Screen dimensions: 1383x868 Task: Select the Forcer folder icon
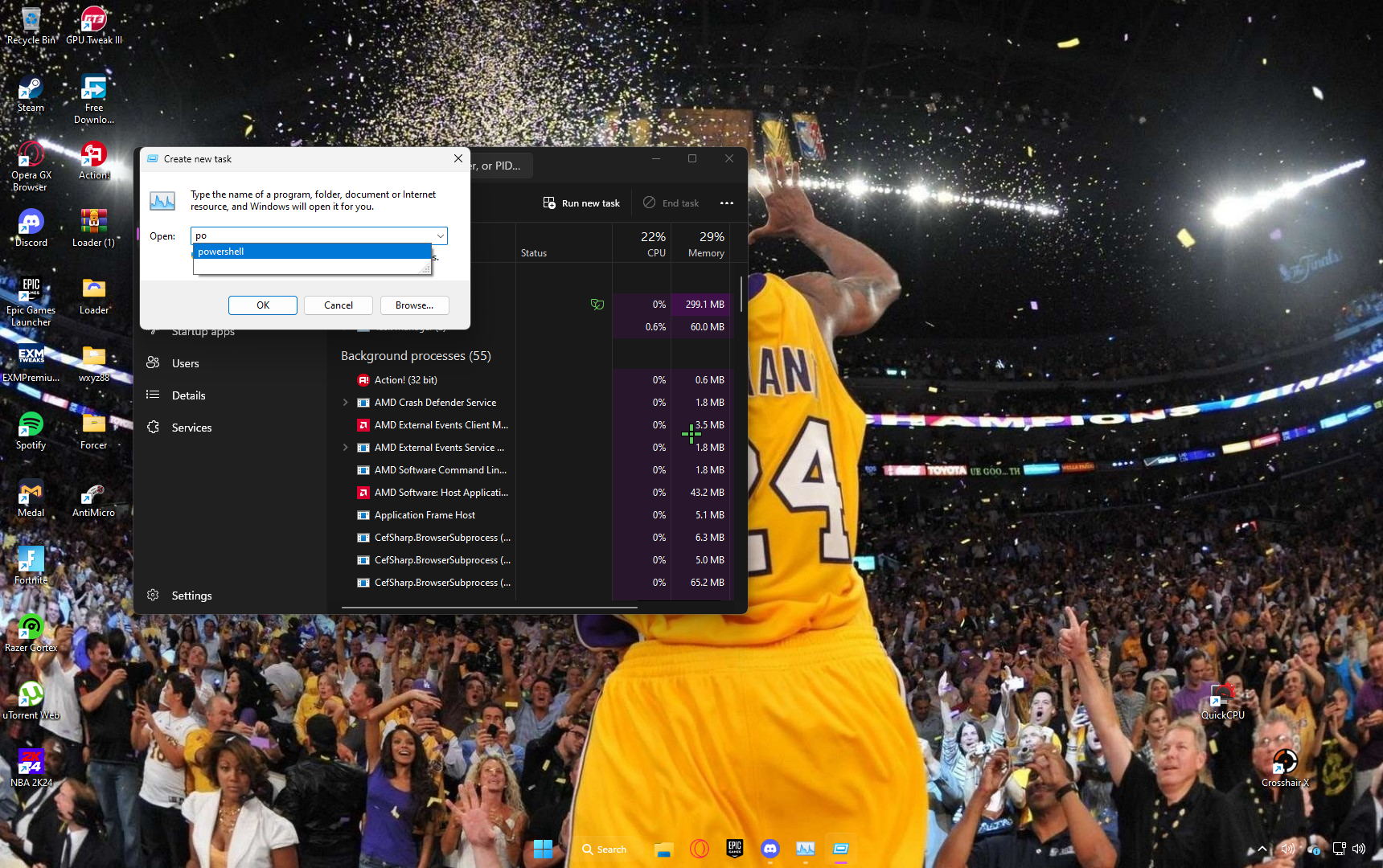coord(93,431)
